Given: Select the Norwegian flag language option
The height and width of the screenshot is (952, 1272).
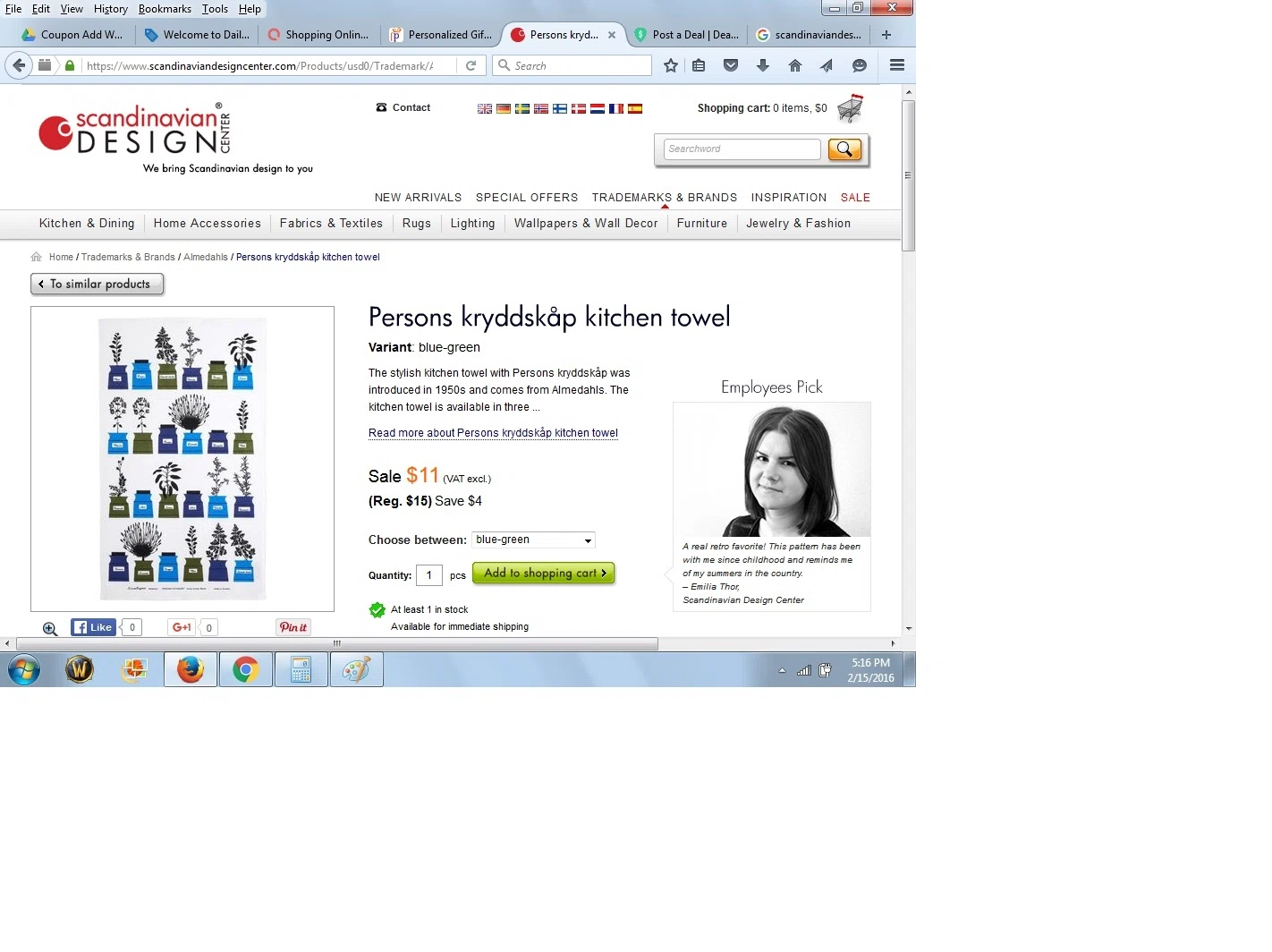Looking at the screenshot, I should pos(541,108).
